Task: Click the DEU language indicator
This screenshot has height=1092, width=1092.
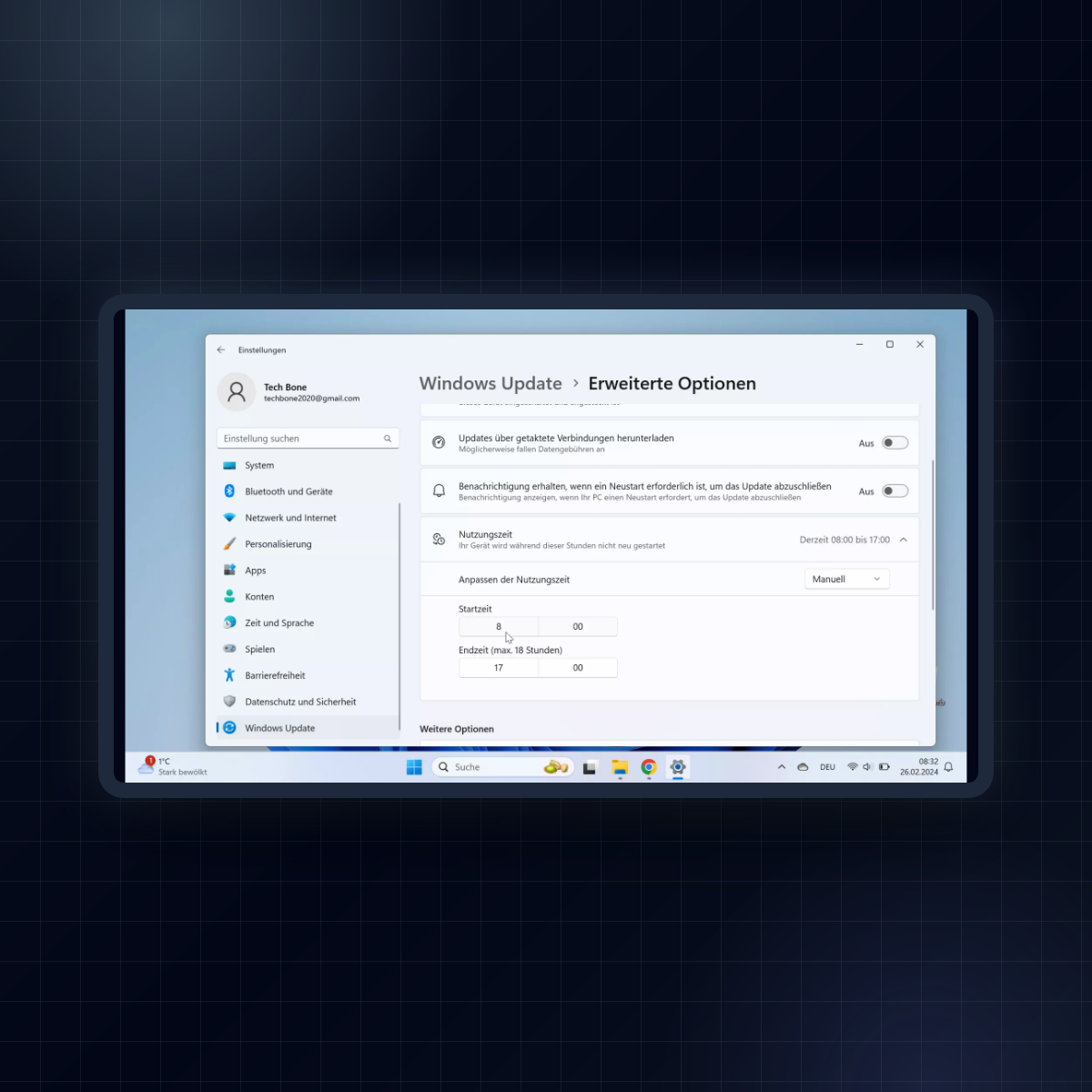Action: [x=827, y=767]
